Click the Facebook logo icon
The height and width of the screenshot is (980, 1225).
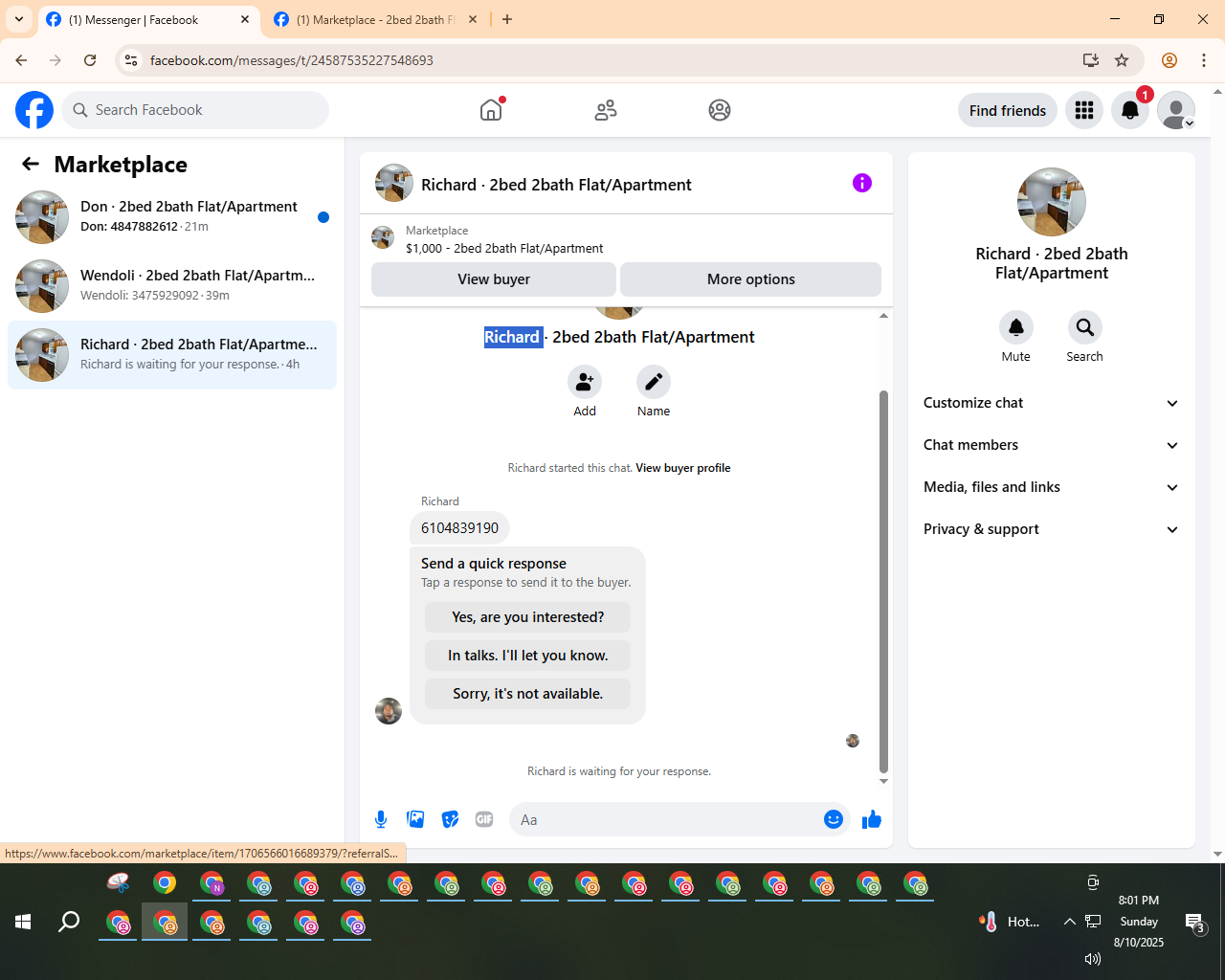click(x=34, y=110)
